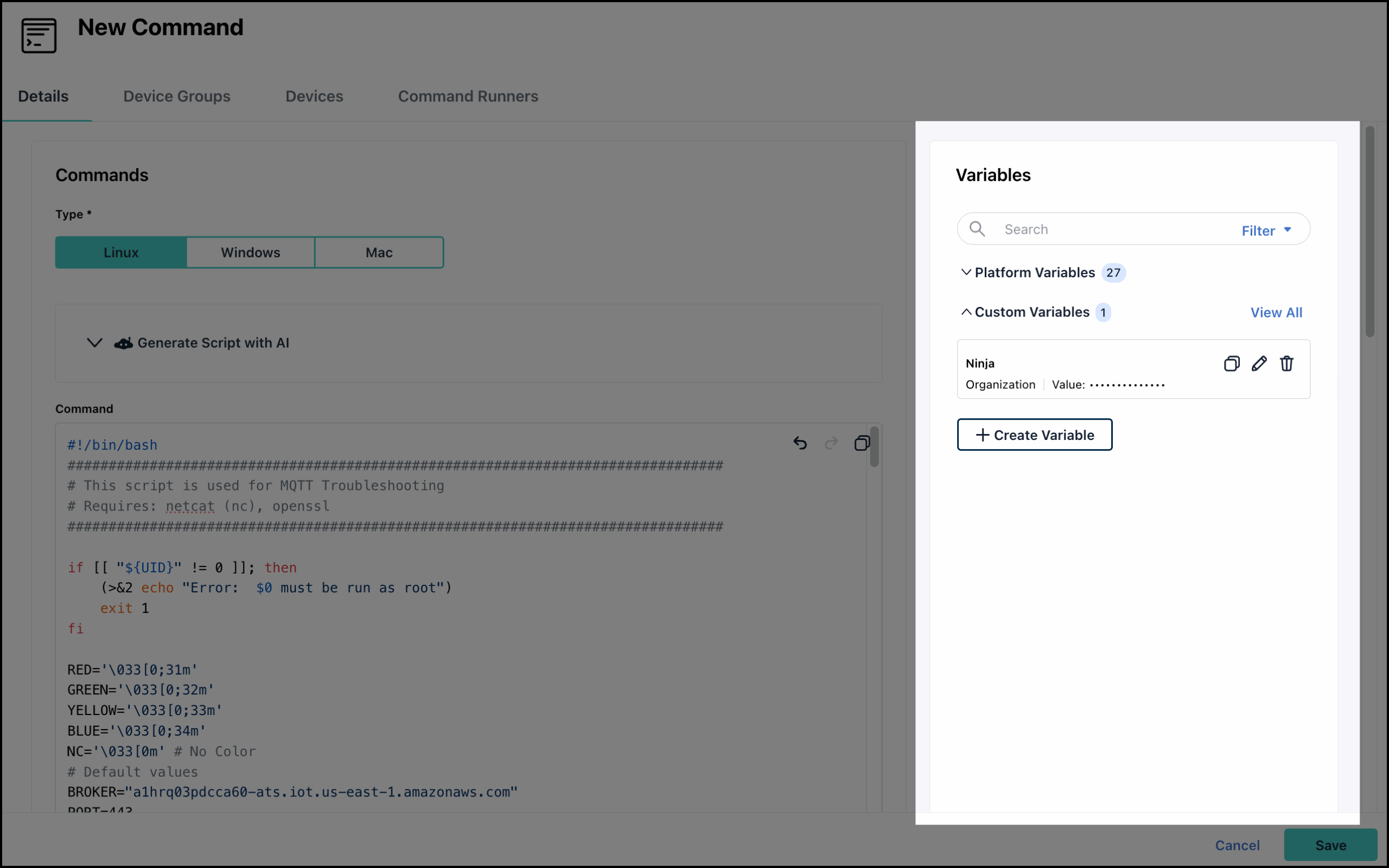Viewport: 1389px width, 868px height.
Task: Switch command type to Windows
Action: (250, 253)
